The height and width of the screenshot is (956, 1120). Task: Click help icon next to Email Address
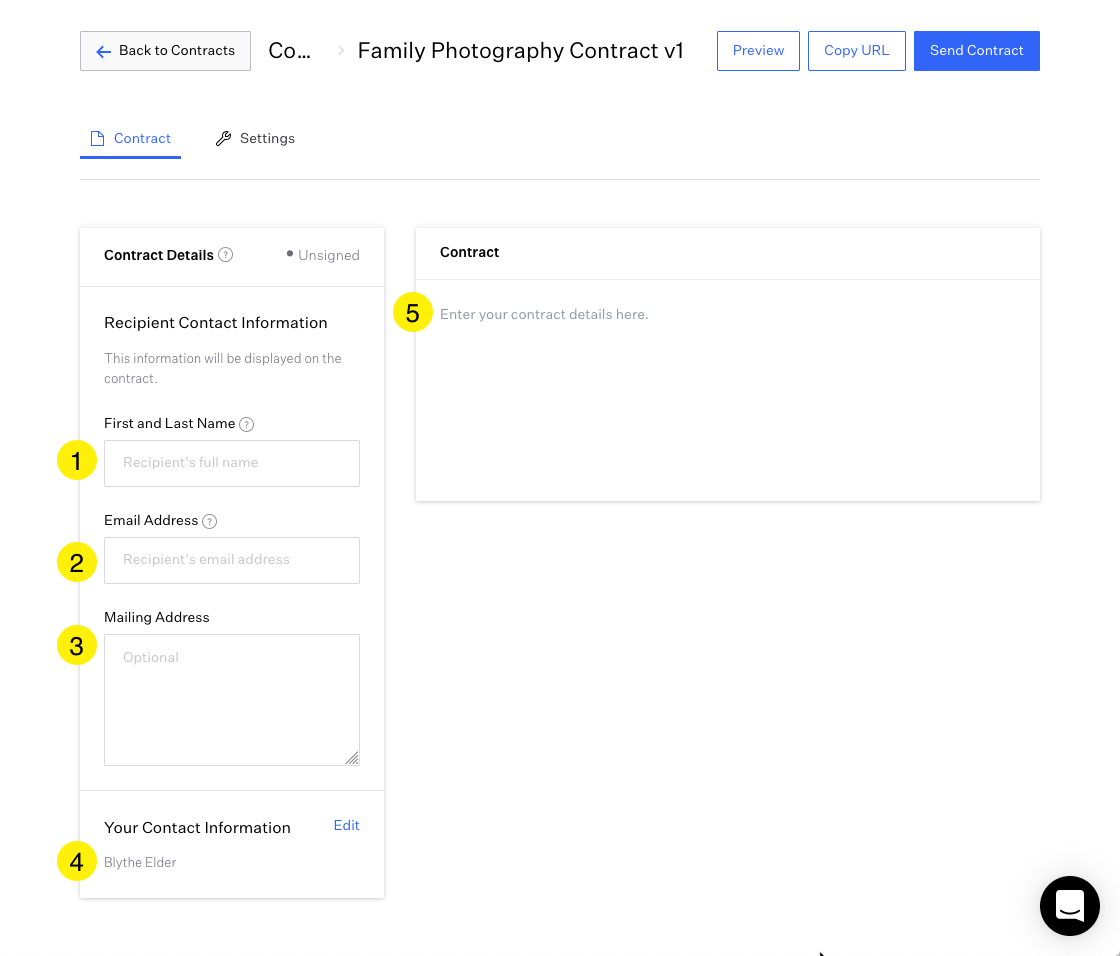[x=210, y=521]
